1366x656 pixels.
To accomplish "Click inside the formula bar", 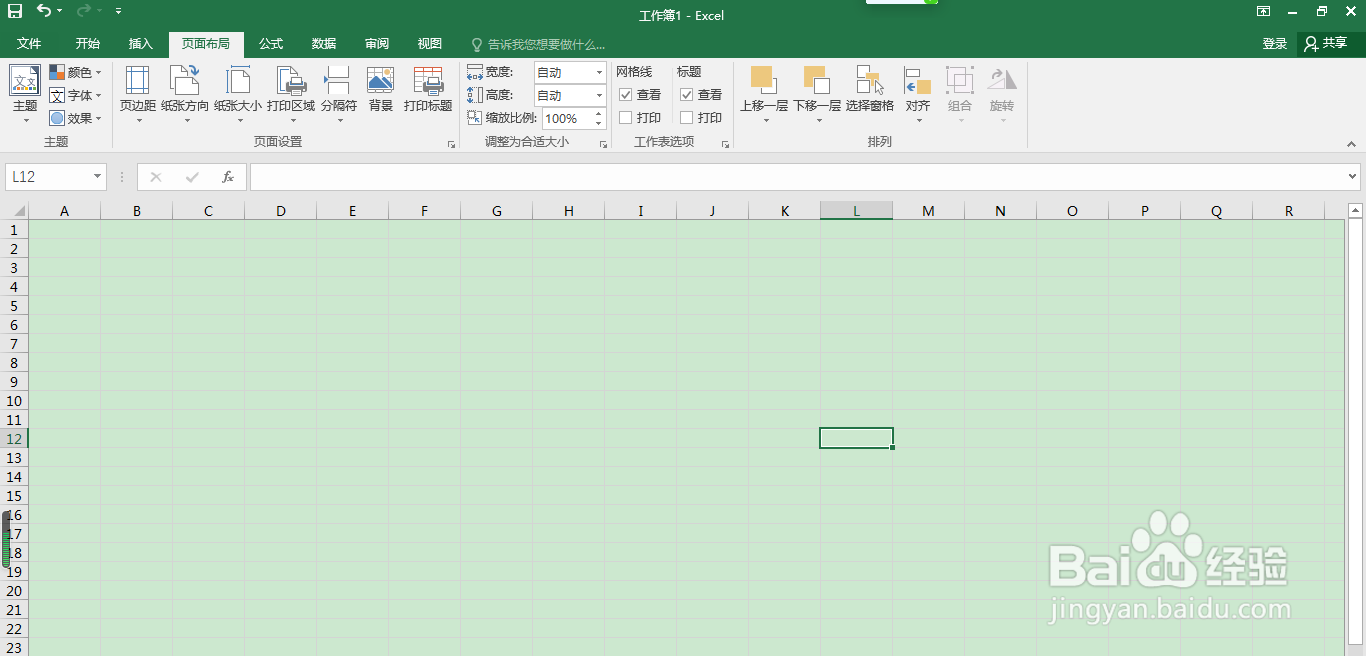I will 797,177.
